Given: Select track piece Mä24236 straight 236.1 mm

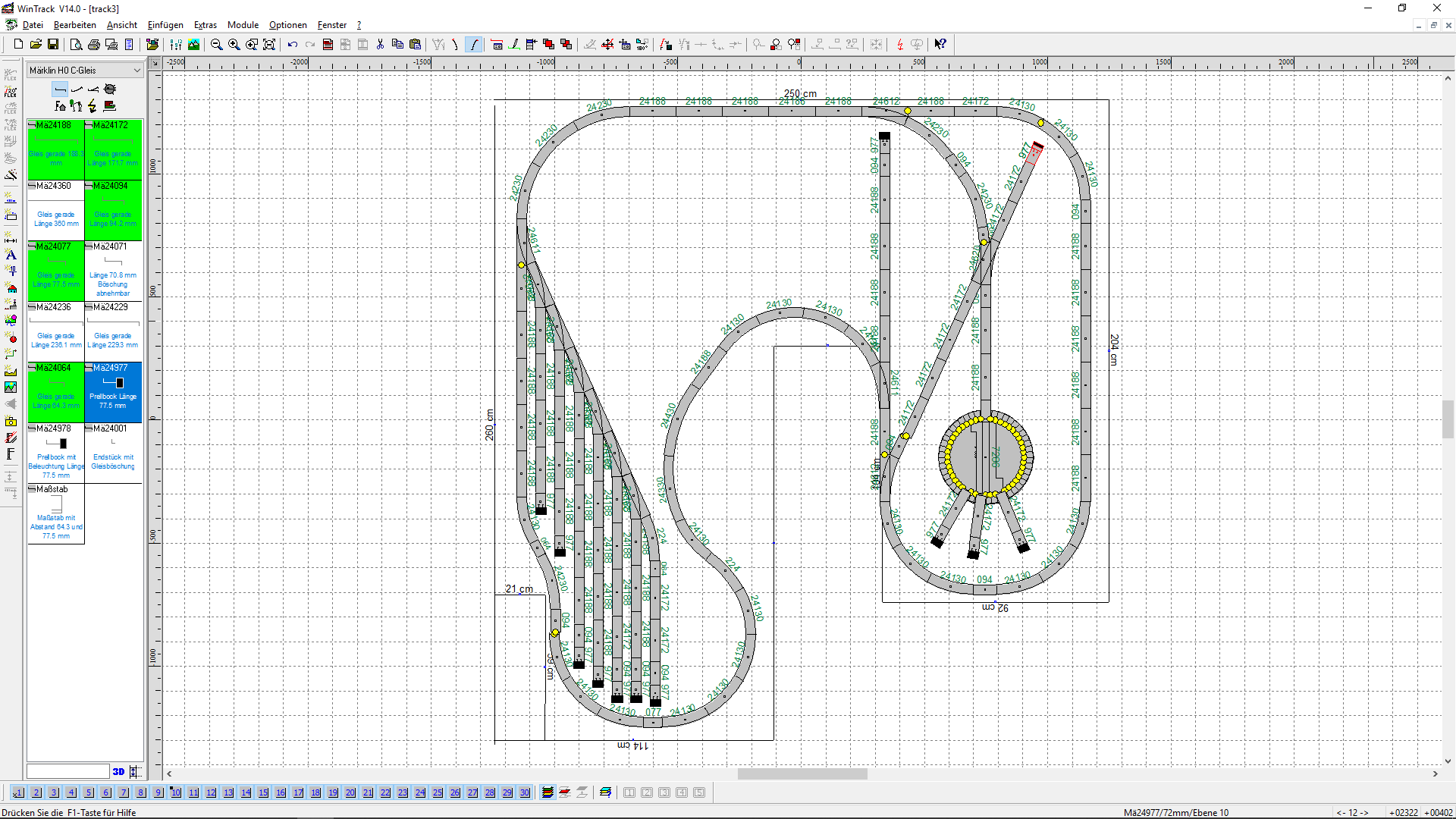Looking at the screenshot, I should (56, 331).
